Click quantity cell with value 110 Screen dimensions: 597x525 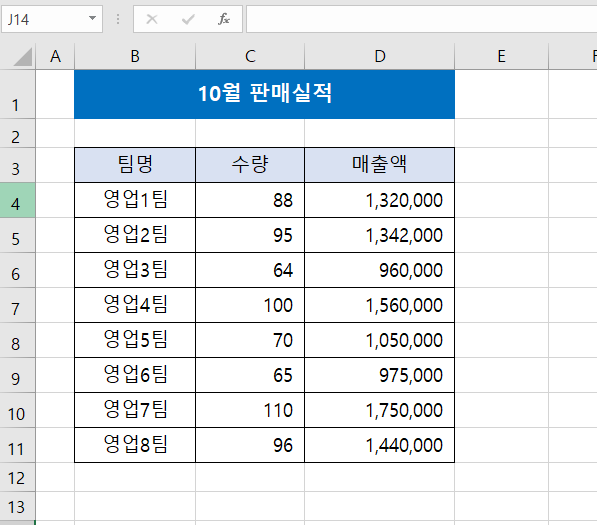pyautogui.click(x=250, y=410)
